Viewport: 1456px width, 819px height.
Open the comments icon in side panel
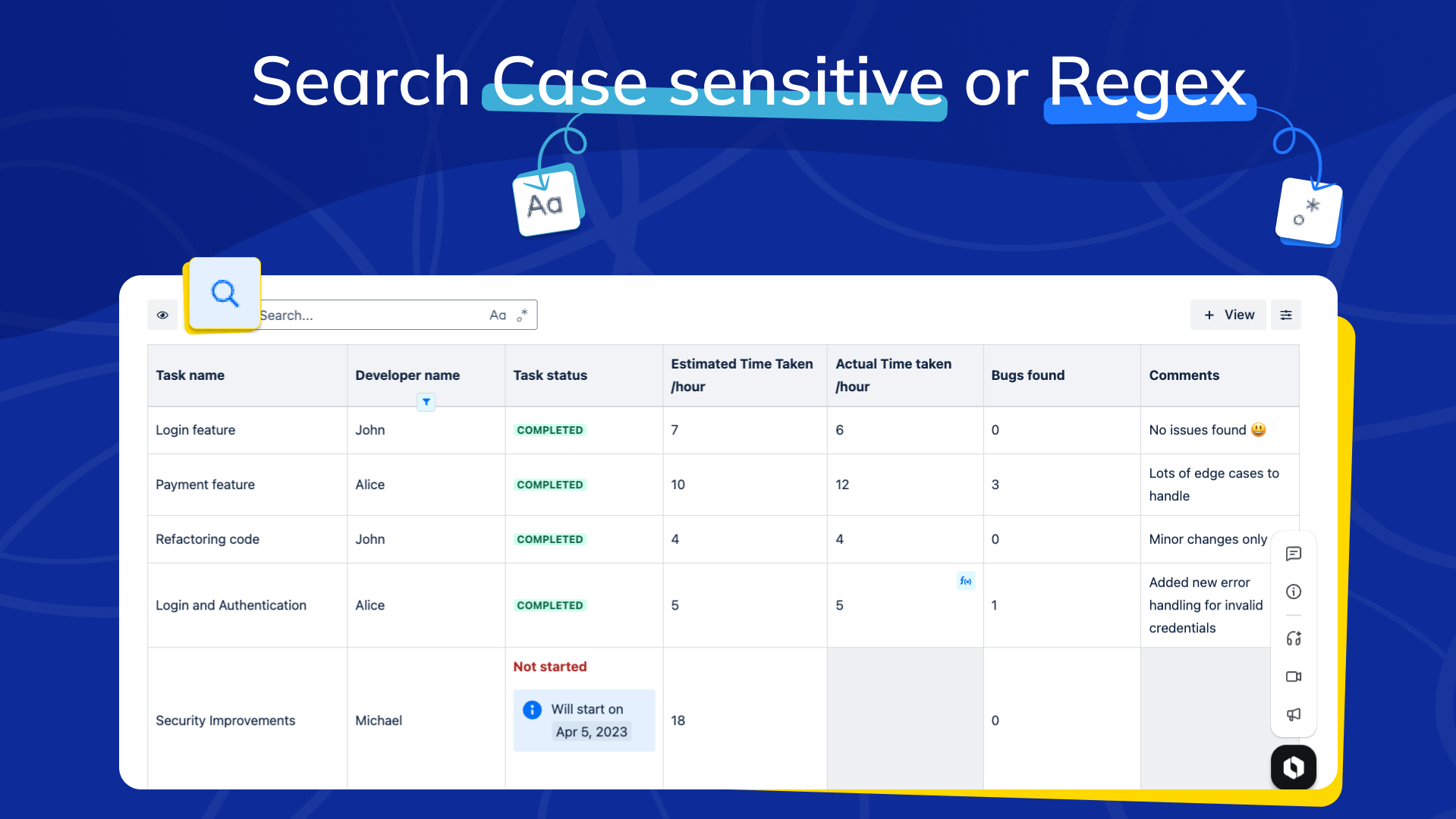point(1294,554)
